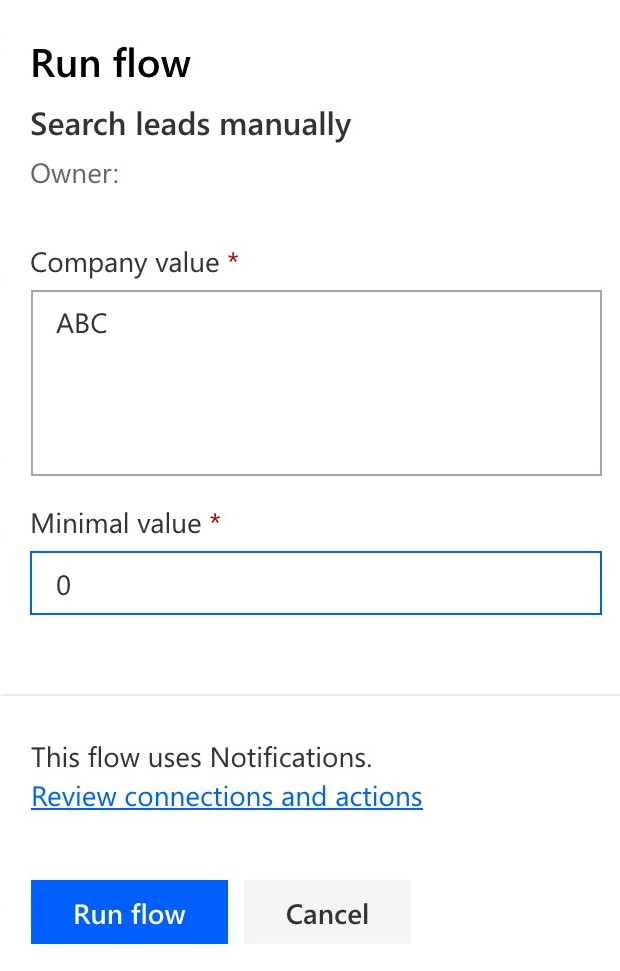Screen dimensions: 620x971
Task: Click the Owner label
Action: (x=74, y=175)
